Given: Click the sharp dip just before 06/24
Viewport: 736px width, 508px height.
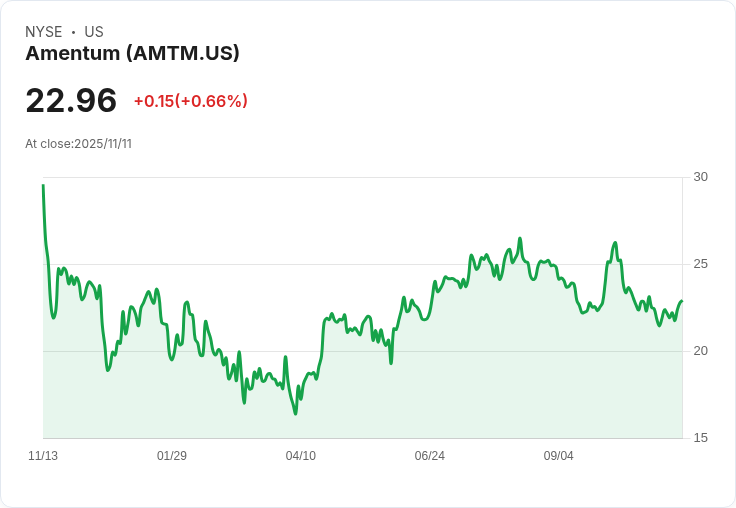Looking at the screenshot, I should coord(391,363).
